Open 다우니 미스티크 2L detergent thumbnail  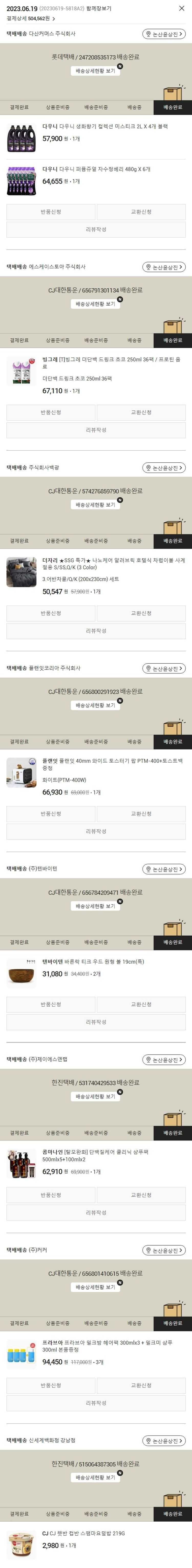(x=21, y=138)
